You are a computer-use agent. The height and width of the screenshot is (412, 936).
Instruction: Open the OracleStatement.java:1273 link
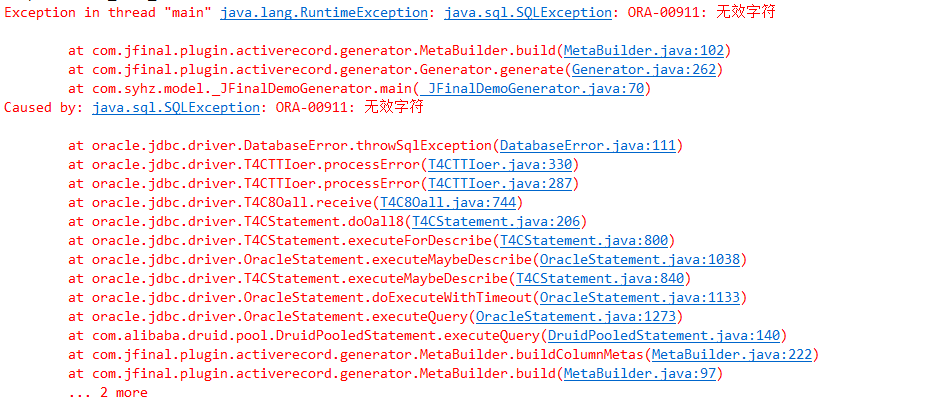(575, 317)
